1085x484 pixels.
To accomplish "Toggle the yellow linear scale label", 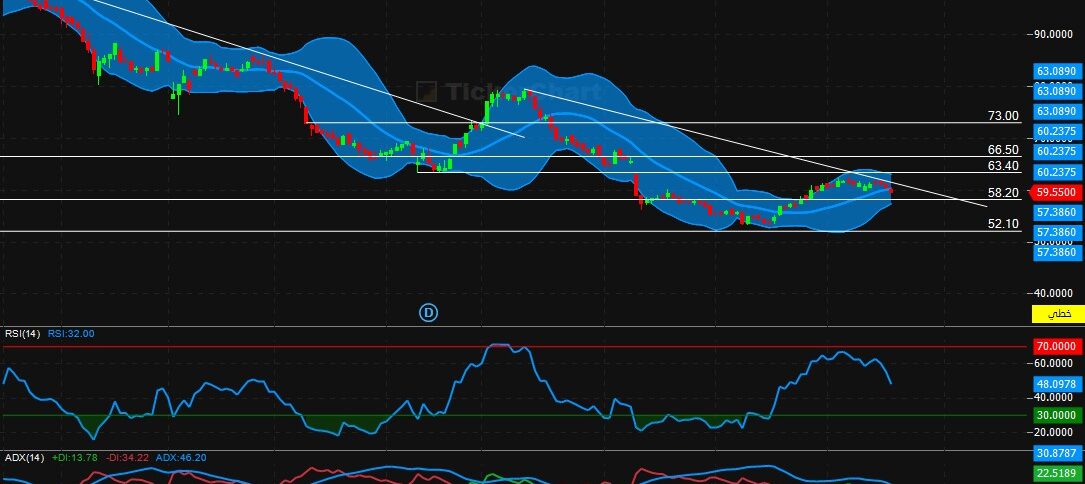I will tap(1057, 314).
